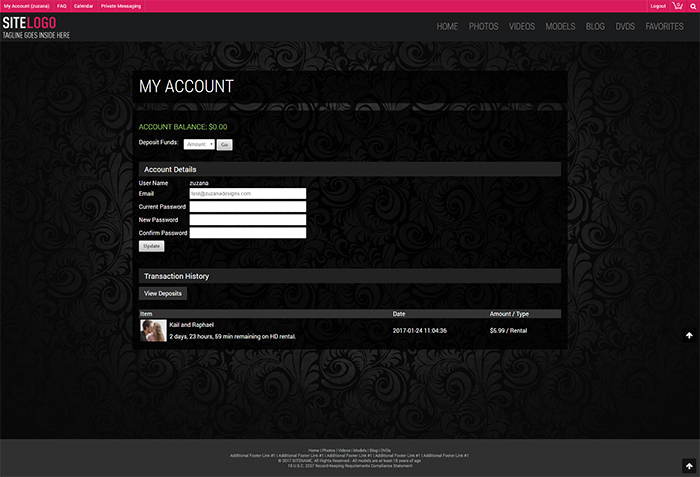Click the MY ACCOUNT page heading

click(186, 86)
